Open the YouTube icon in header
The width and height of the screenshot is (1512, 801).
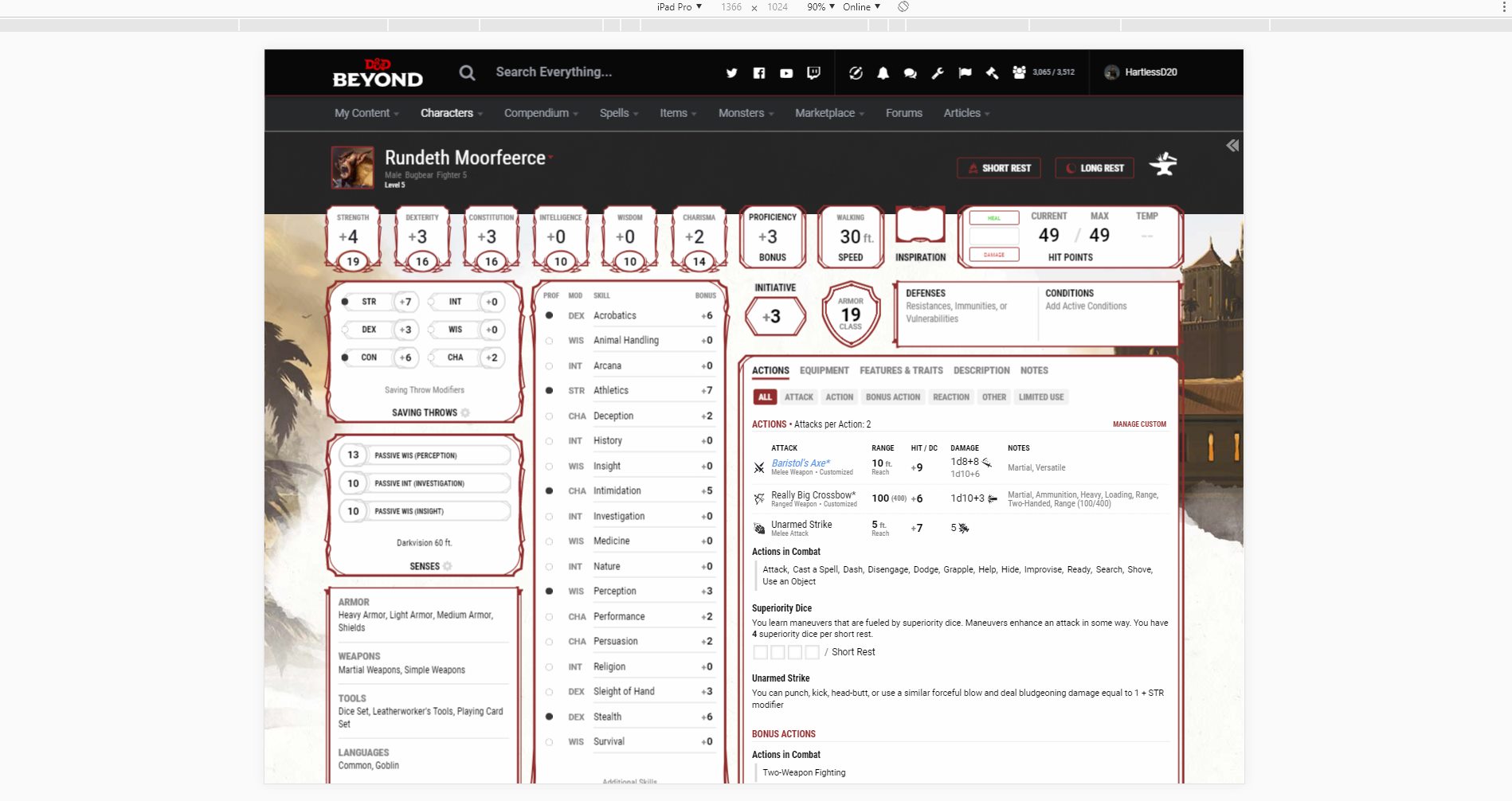(786, 72)
